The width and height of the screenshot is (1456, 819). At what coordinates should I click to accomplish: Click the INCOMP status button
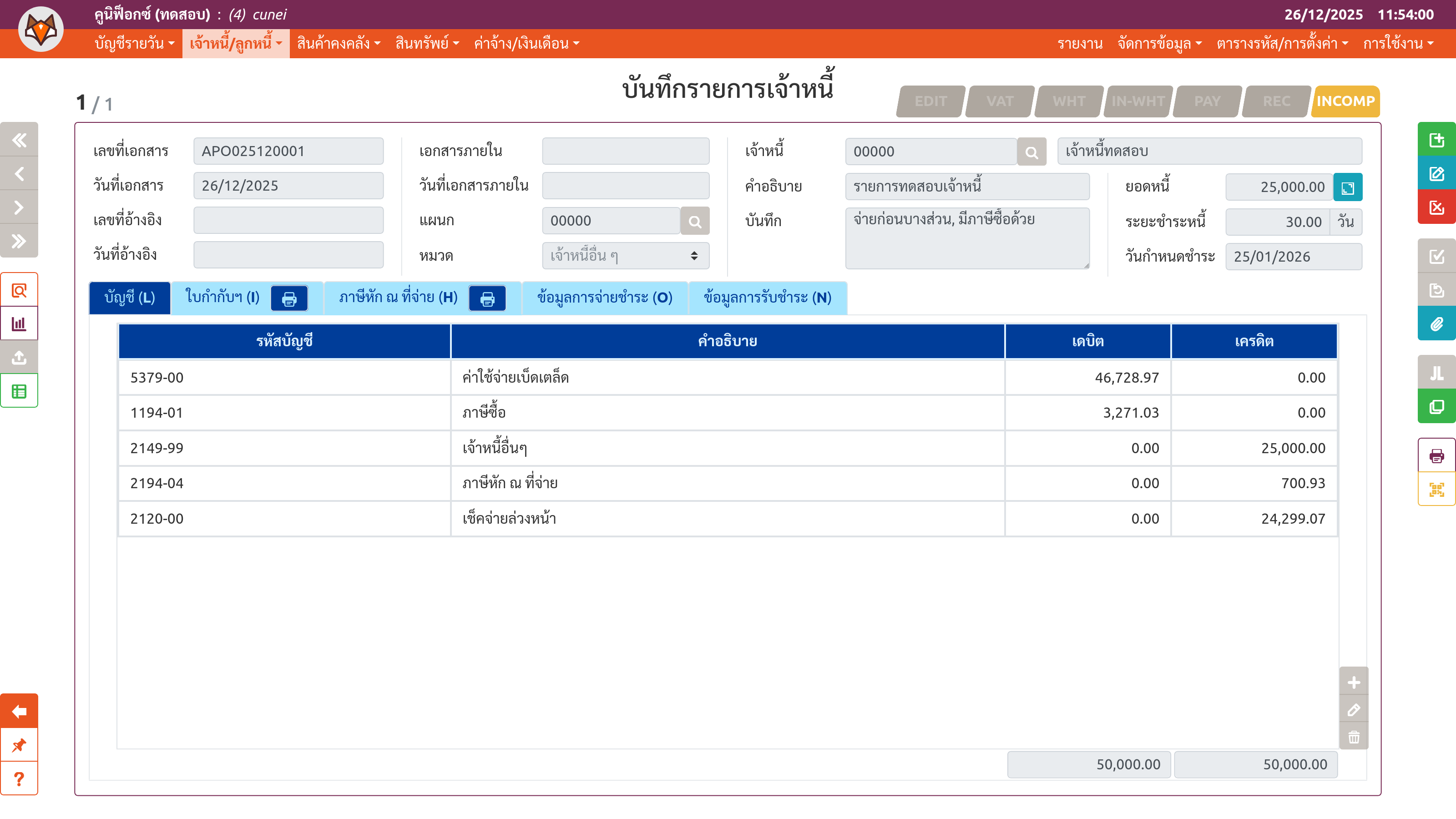(x=1345, y=101)
